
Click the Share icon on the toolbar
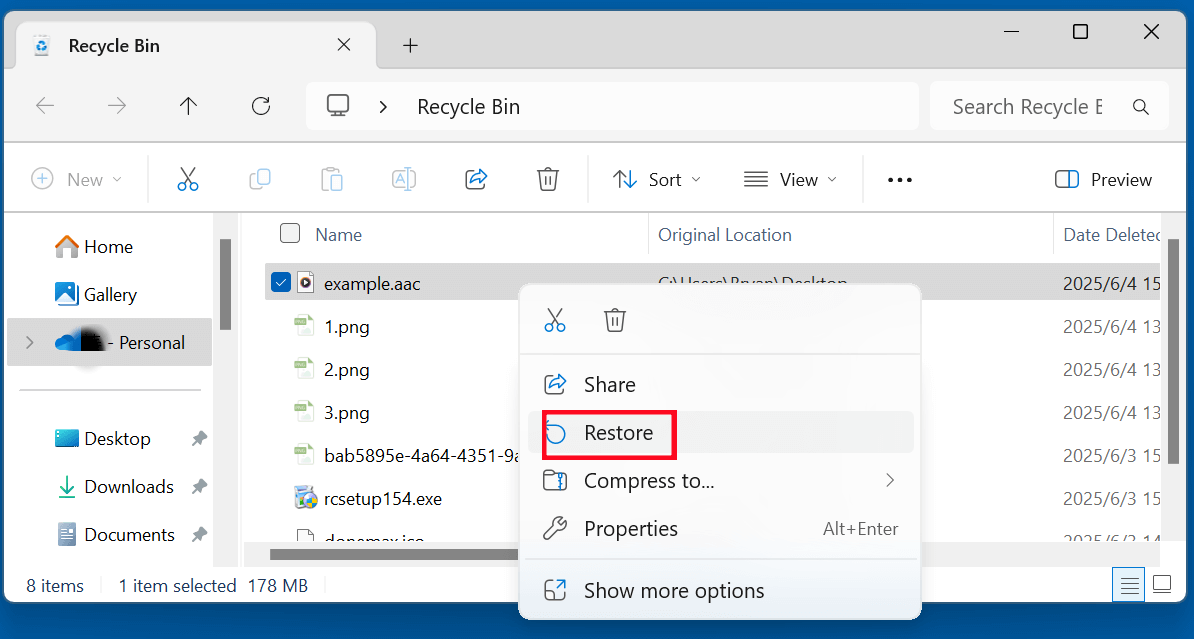click(x=475, y=179)
